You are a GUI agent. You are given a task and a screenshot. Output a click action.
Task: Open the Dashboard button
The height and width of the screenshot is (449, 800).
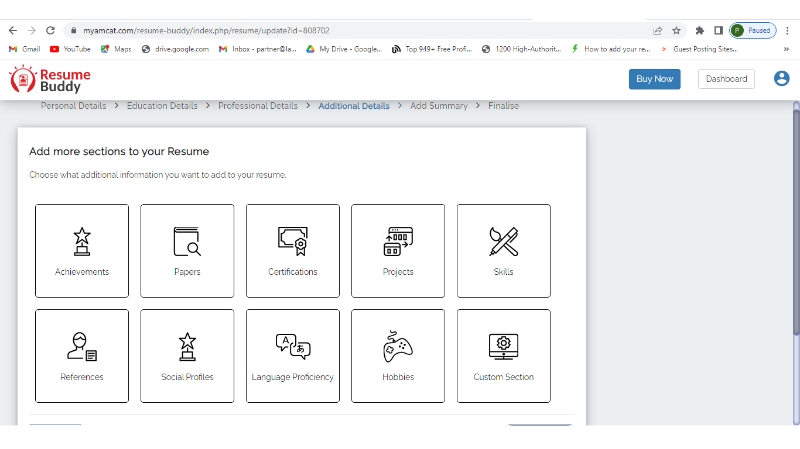tap(726, 79)
